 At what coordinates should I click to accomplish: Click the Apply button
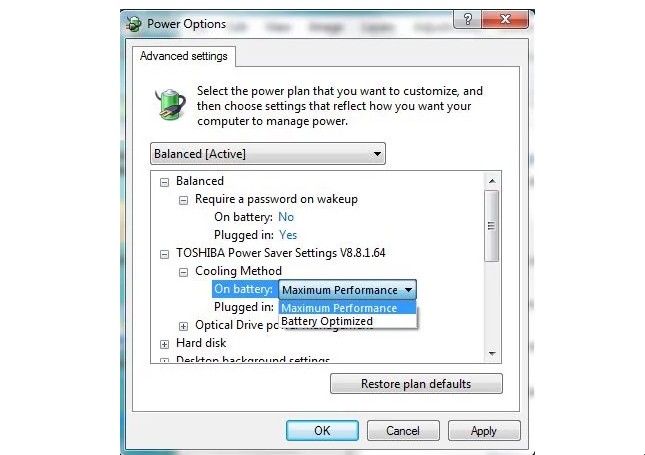[x=484, y=430]
